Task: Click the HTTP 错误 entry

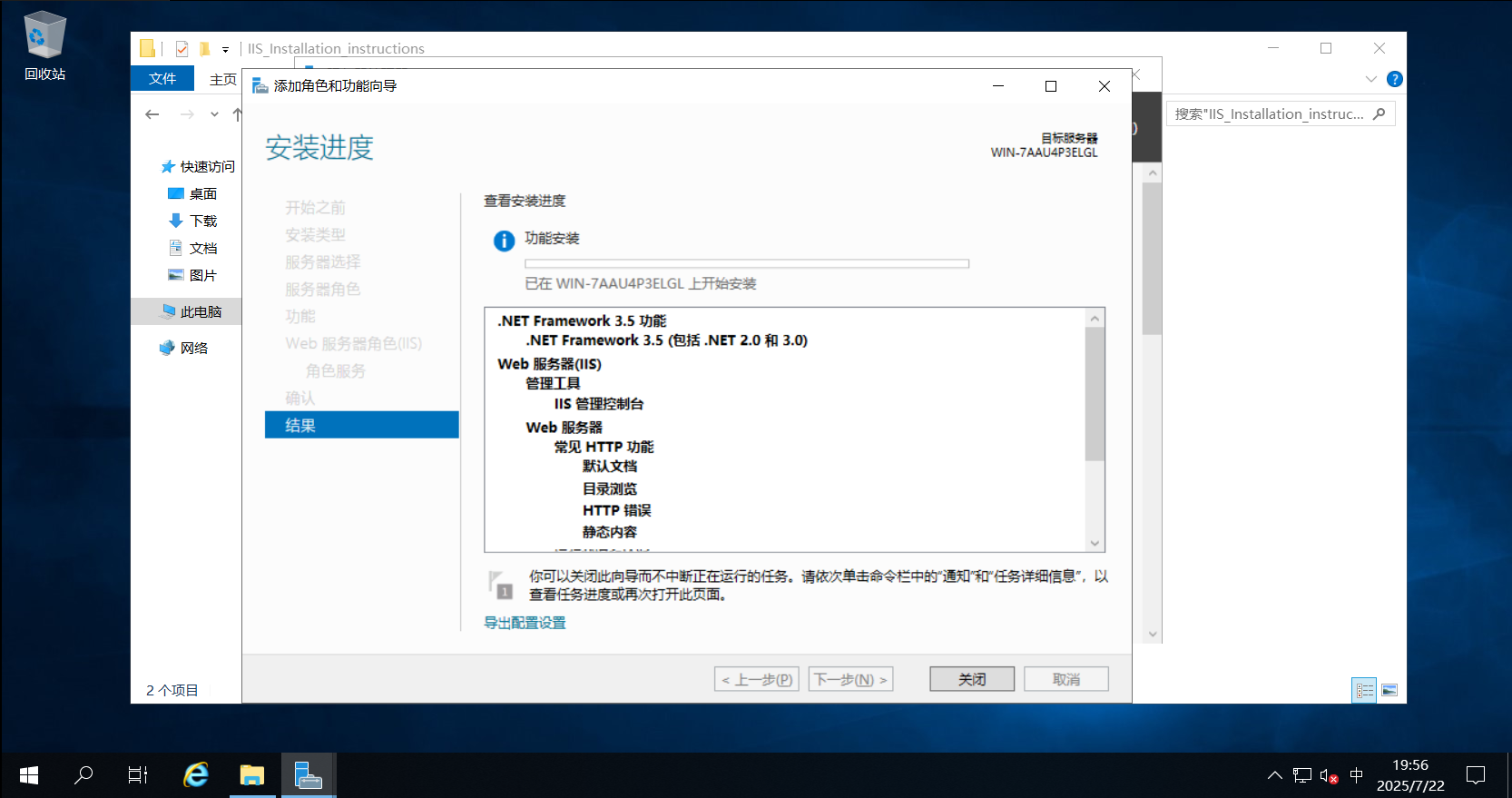Action: pos(617,510)
